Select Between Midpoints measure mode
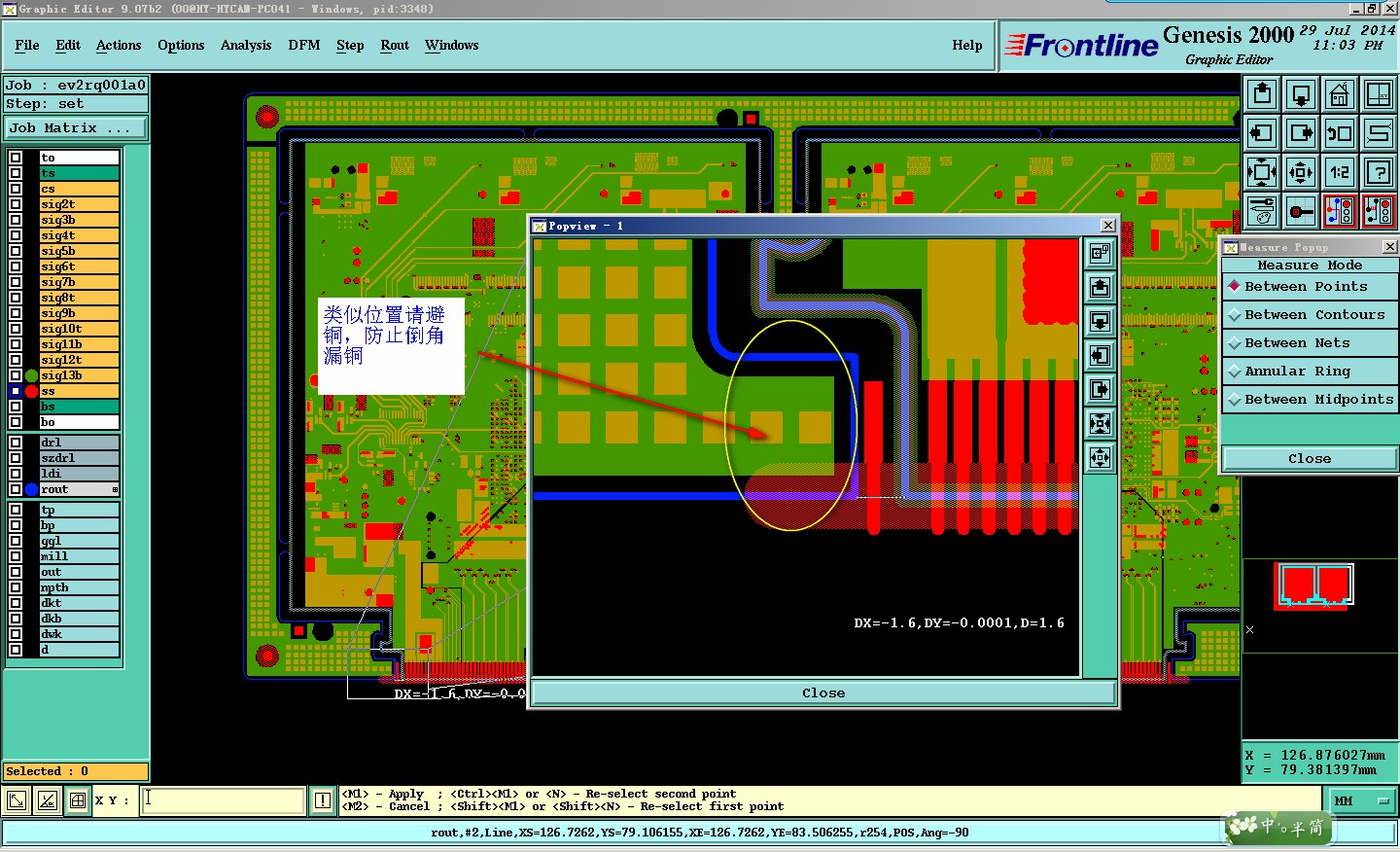 (1310, 400)
